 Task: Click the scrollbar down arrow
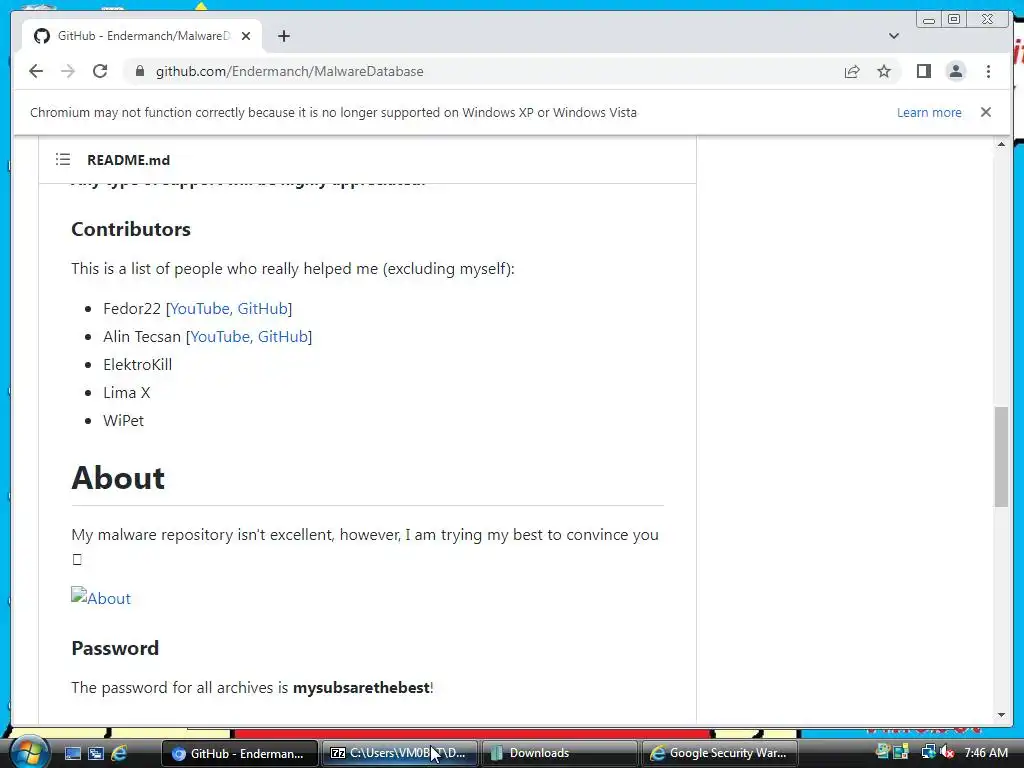[x=1001, y=715]
